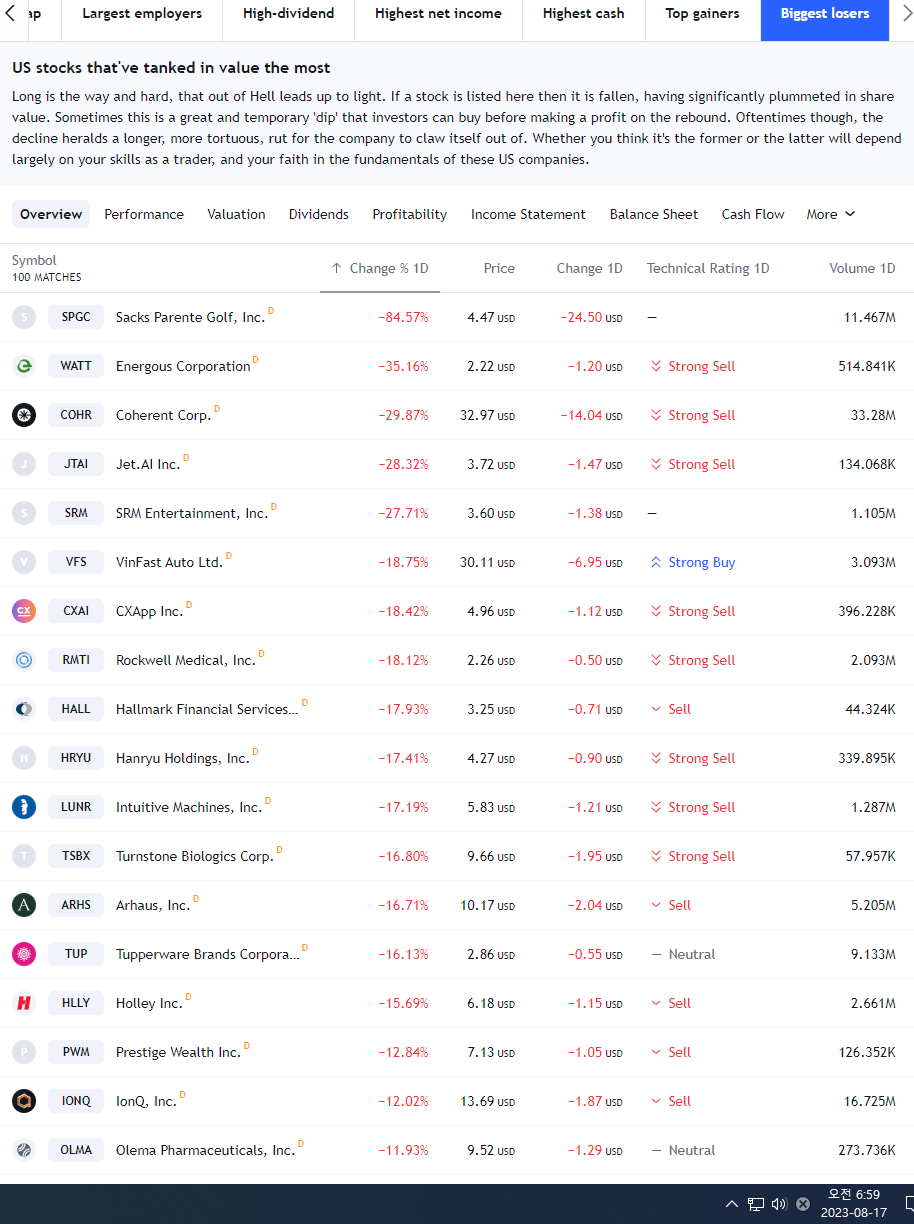Click the IonQ IONQ logo icon
This screenshot has width=914, height=1224.
pyautogui.click(x=24, y=1101)
